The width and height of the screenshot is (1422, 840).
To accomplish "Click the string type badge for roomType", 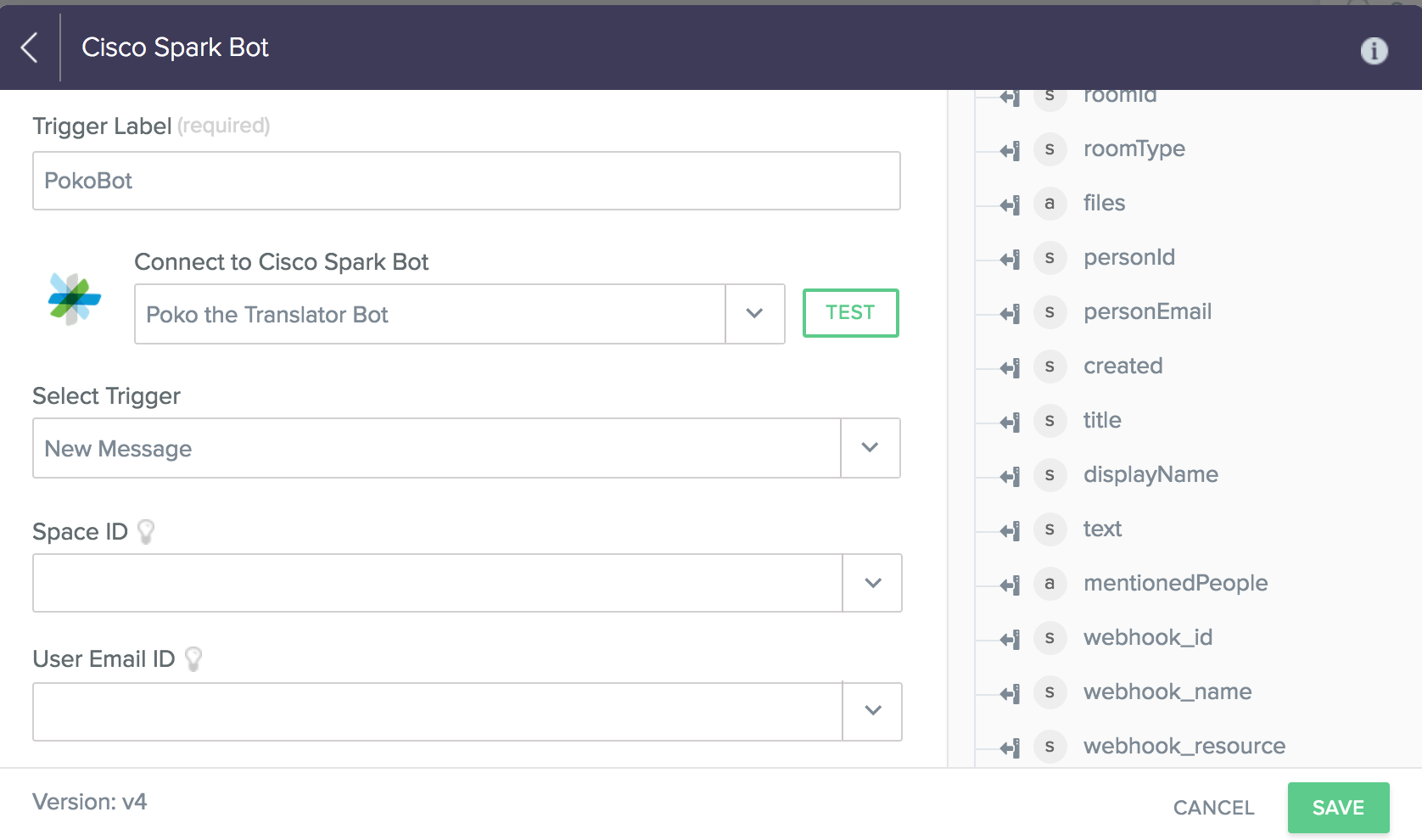I will click(x=1050, y=149).
